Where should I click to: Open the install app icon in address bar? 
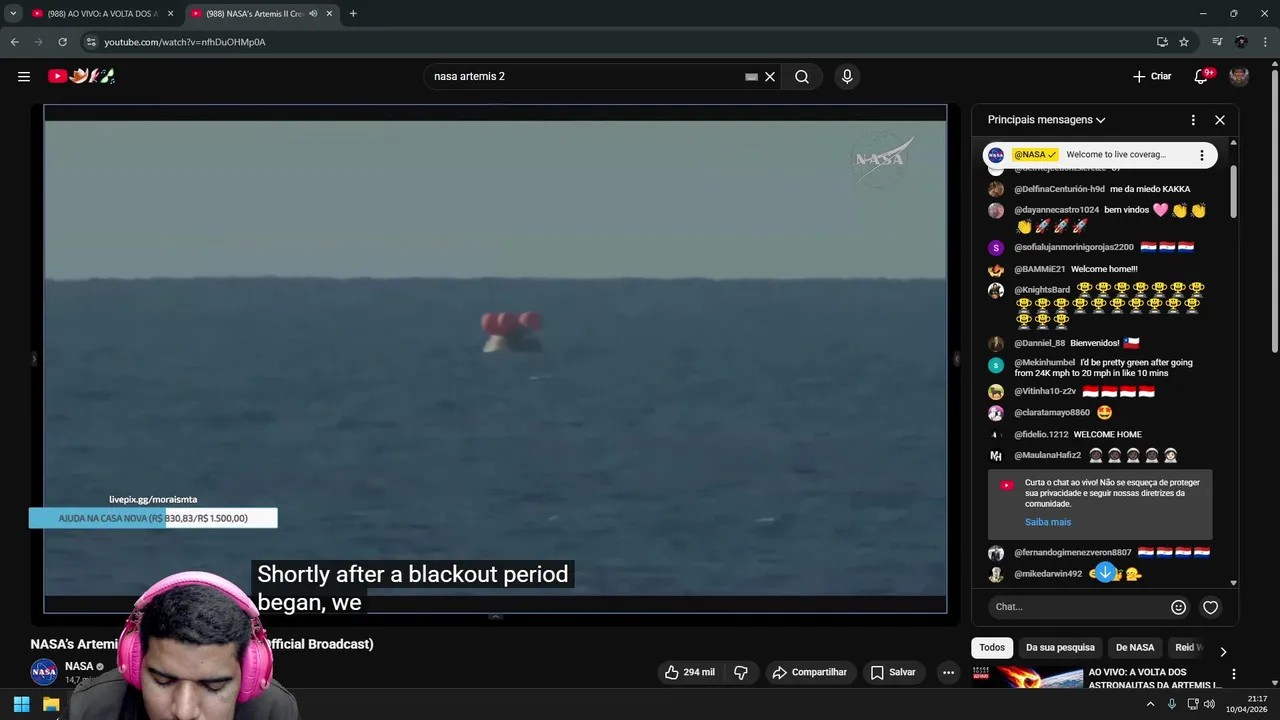tap(1162, 42)
